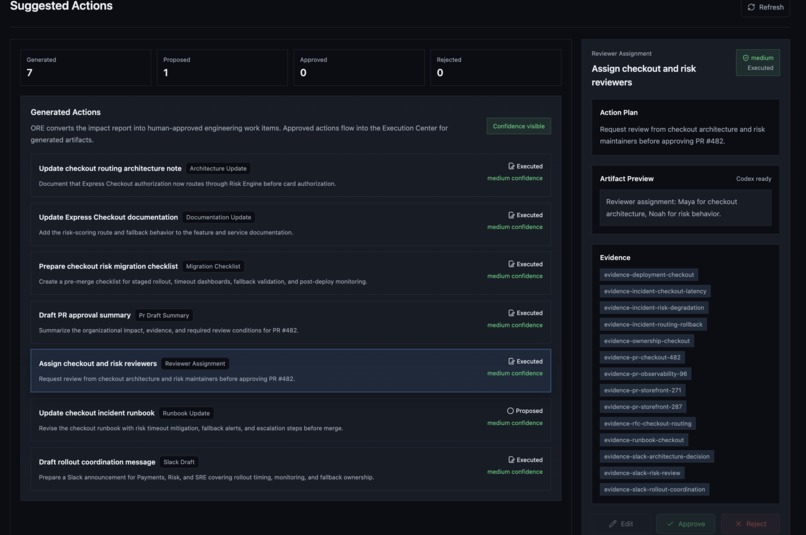Viewport: 806px width, 535px height.
Task: Open Update checkout routing architecture note
Action: (290, 175)
